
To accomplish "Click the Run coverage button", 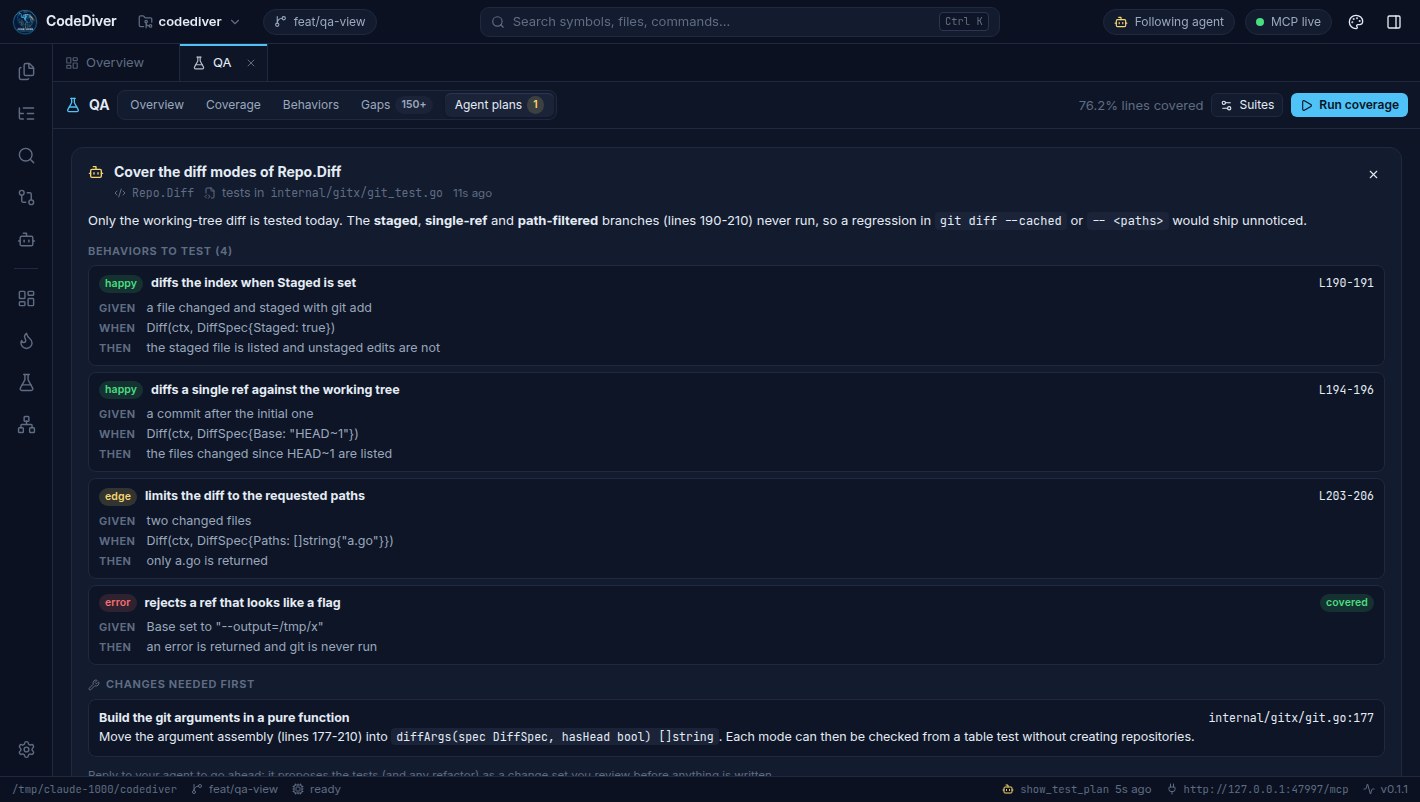I will pyautogui.click(x=1349, y=105).
